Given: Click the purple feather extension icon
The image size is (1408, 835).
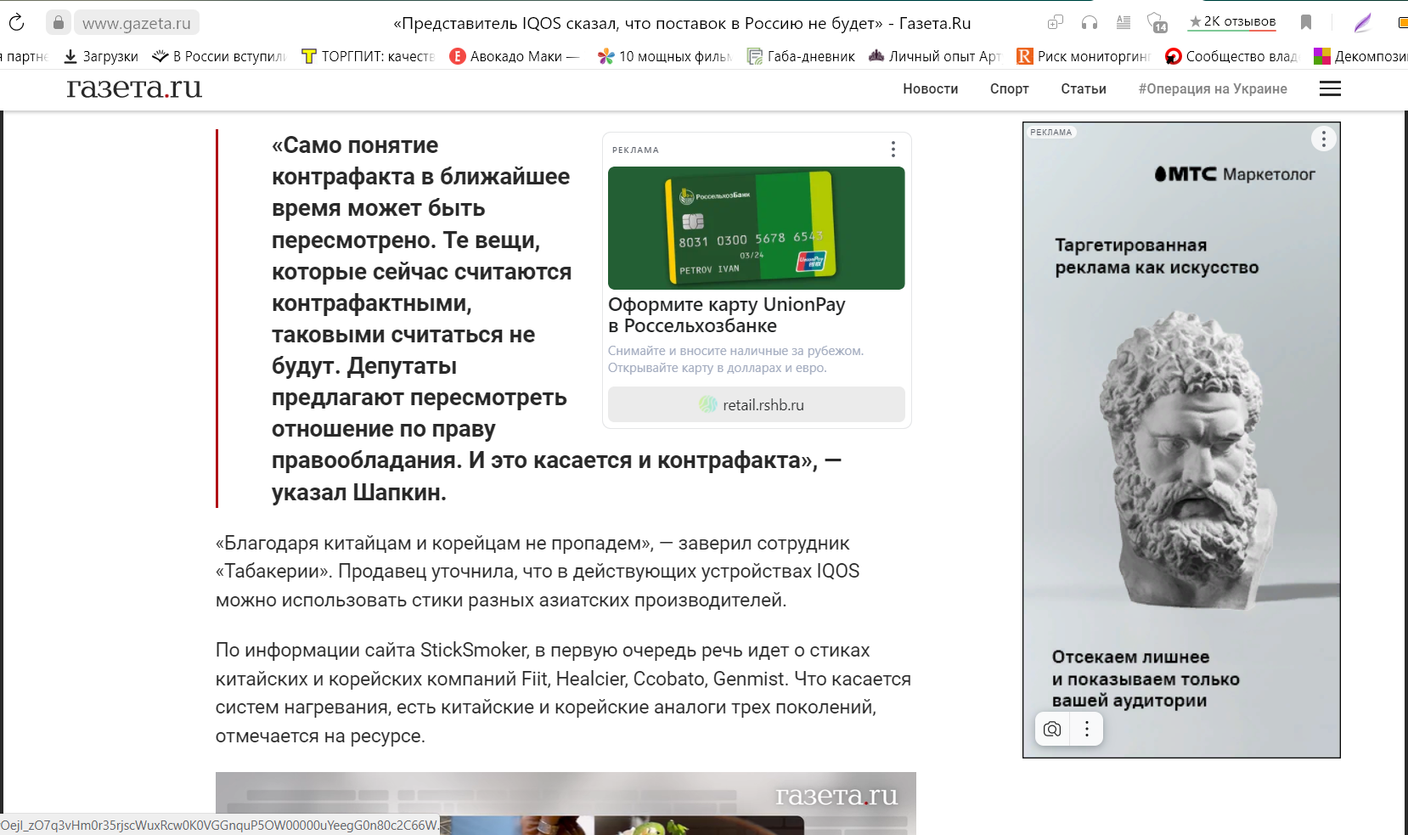Looking at the screenshot, I should [1362, 22].
